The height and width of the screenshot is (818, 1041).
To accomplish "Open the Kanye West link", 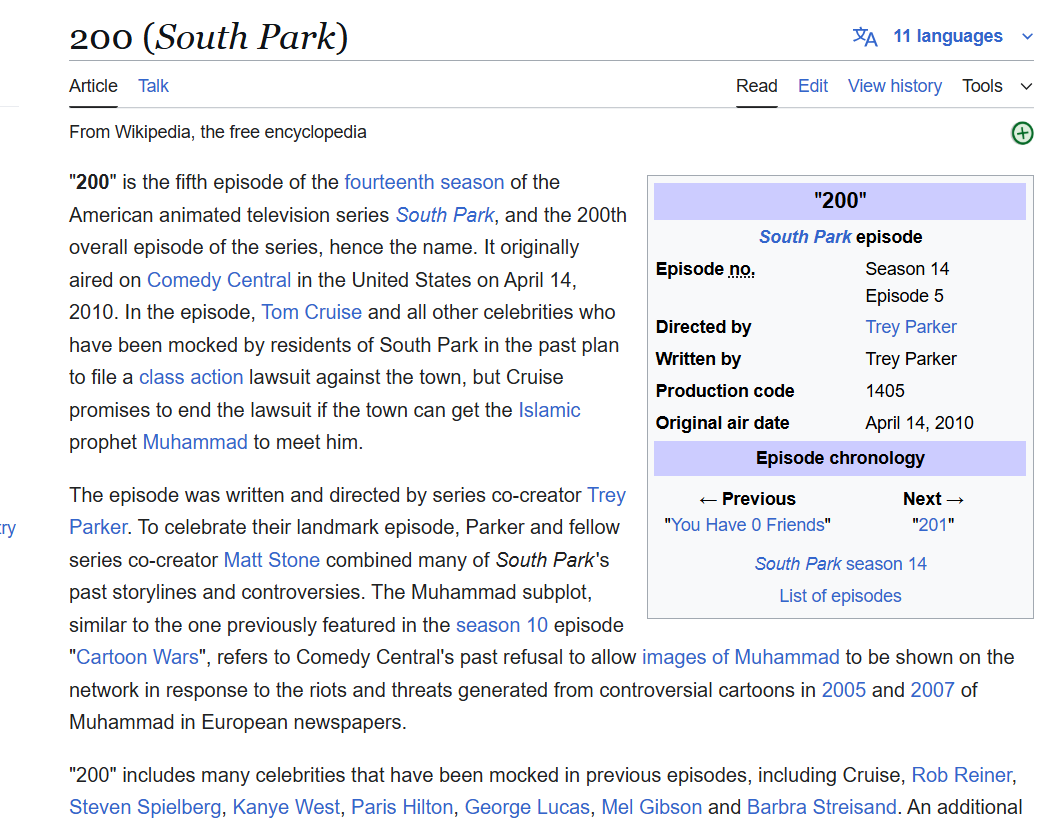I will click(286, 807).
